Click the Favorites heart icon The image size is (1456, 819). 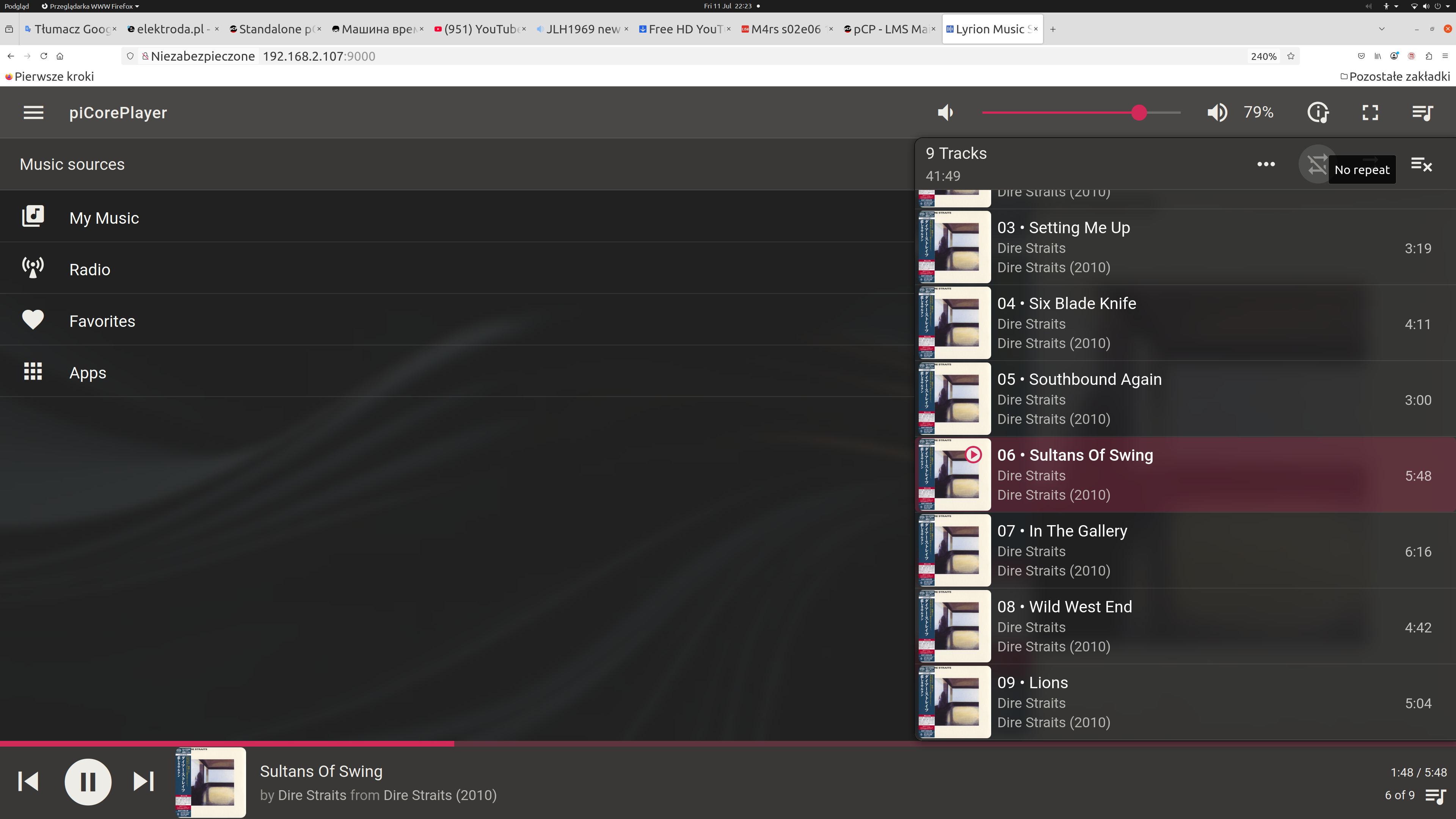pos(33,319)
